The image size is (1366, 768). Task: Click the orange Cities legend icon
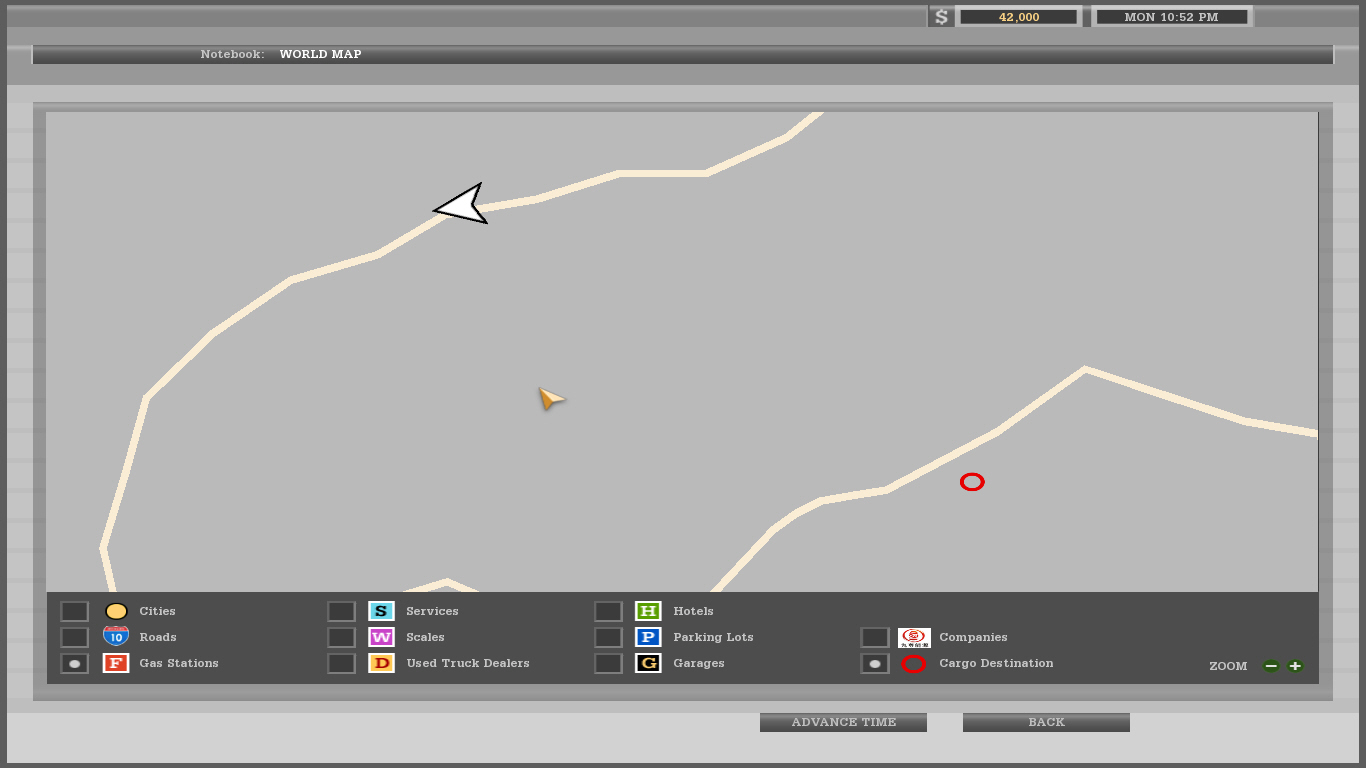(116, 611)
